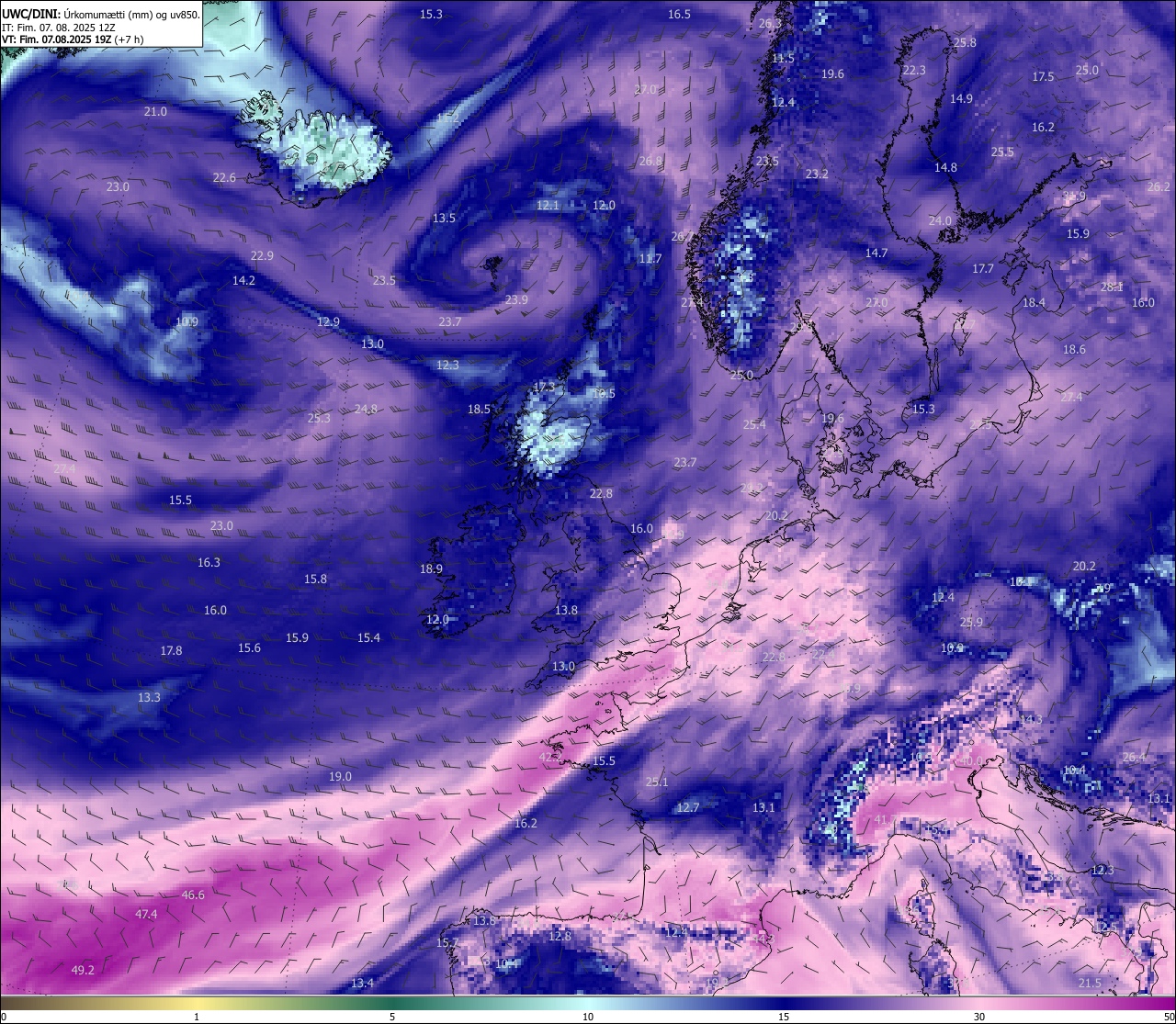Click the 13.8 value over Wales
Viewport: 1176px width, 1024px height.
coord(566,610)
